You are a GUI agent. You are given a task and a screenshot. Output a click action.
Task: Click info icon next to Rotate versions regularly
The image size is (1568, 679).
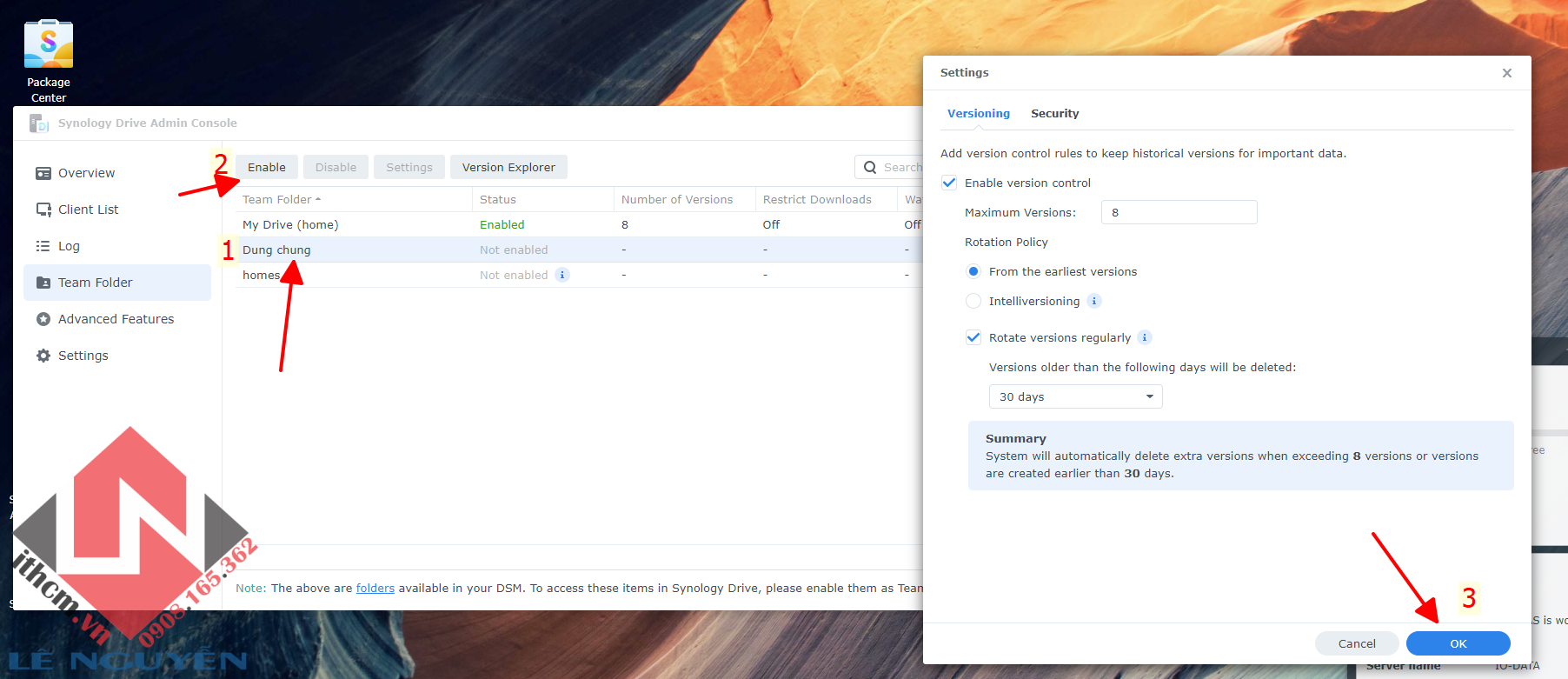point(1145,337)
